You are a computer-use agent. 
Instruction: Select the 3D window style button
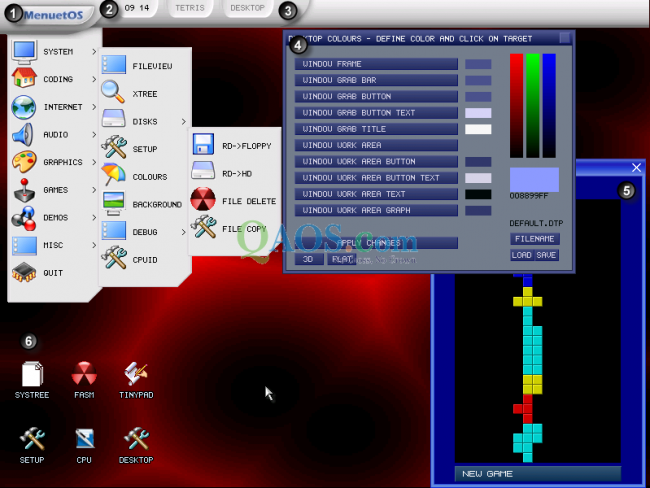click(x=308, y=259)
